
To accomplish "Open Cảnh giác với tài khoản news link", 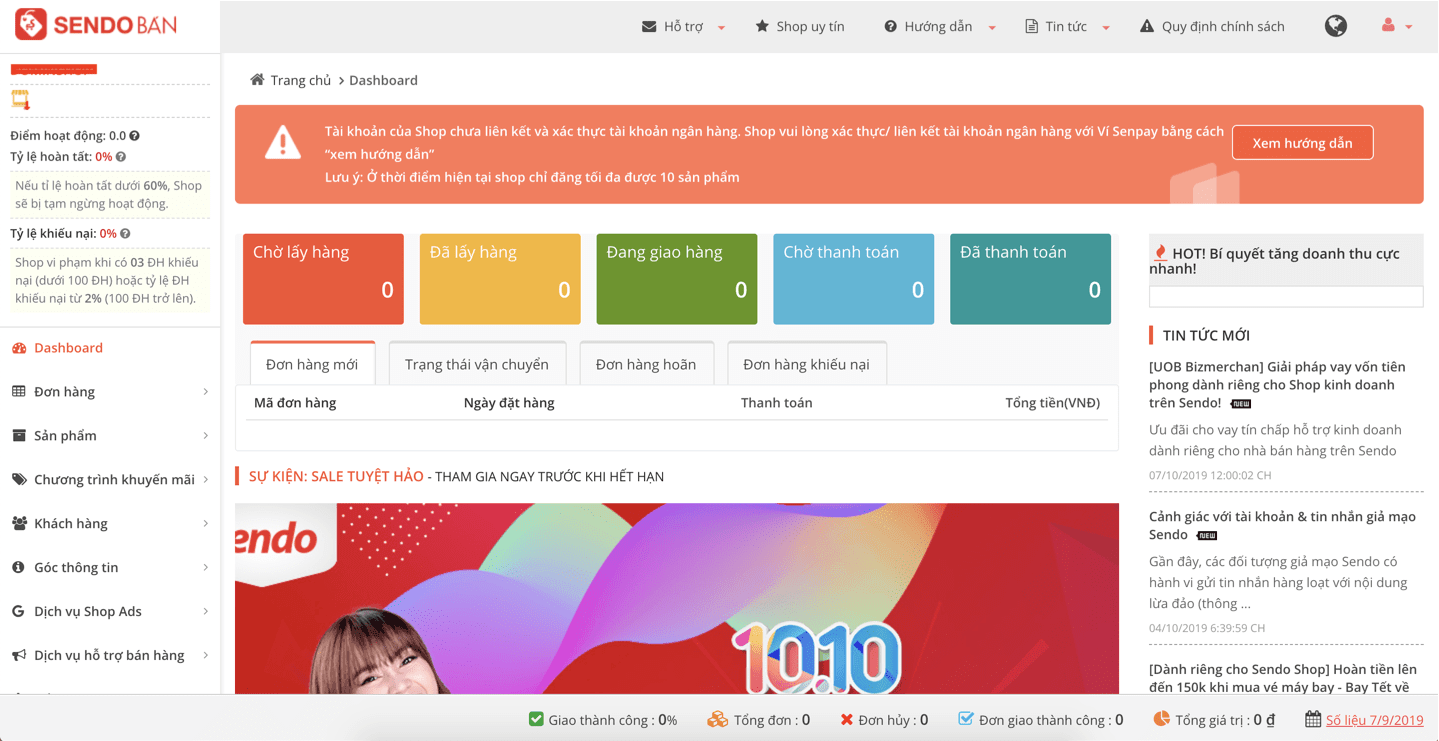I will tap(1283, 525).
